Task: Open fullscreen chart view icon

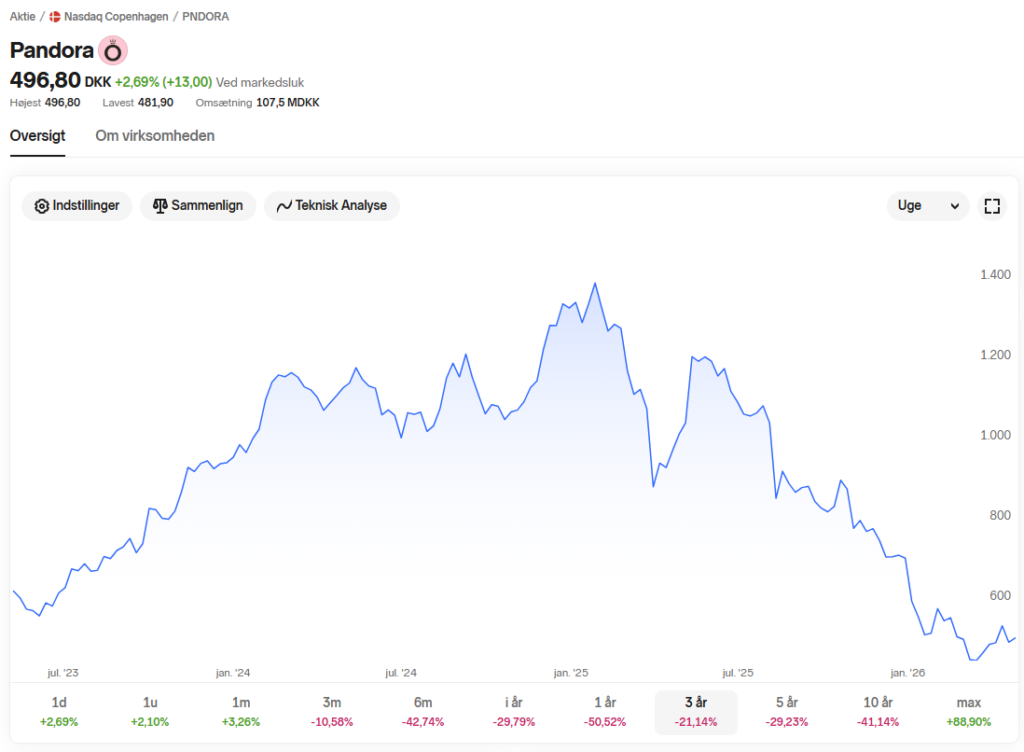Action: click(992, 206)
